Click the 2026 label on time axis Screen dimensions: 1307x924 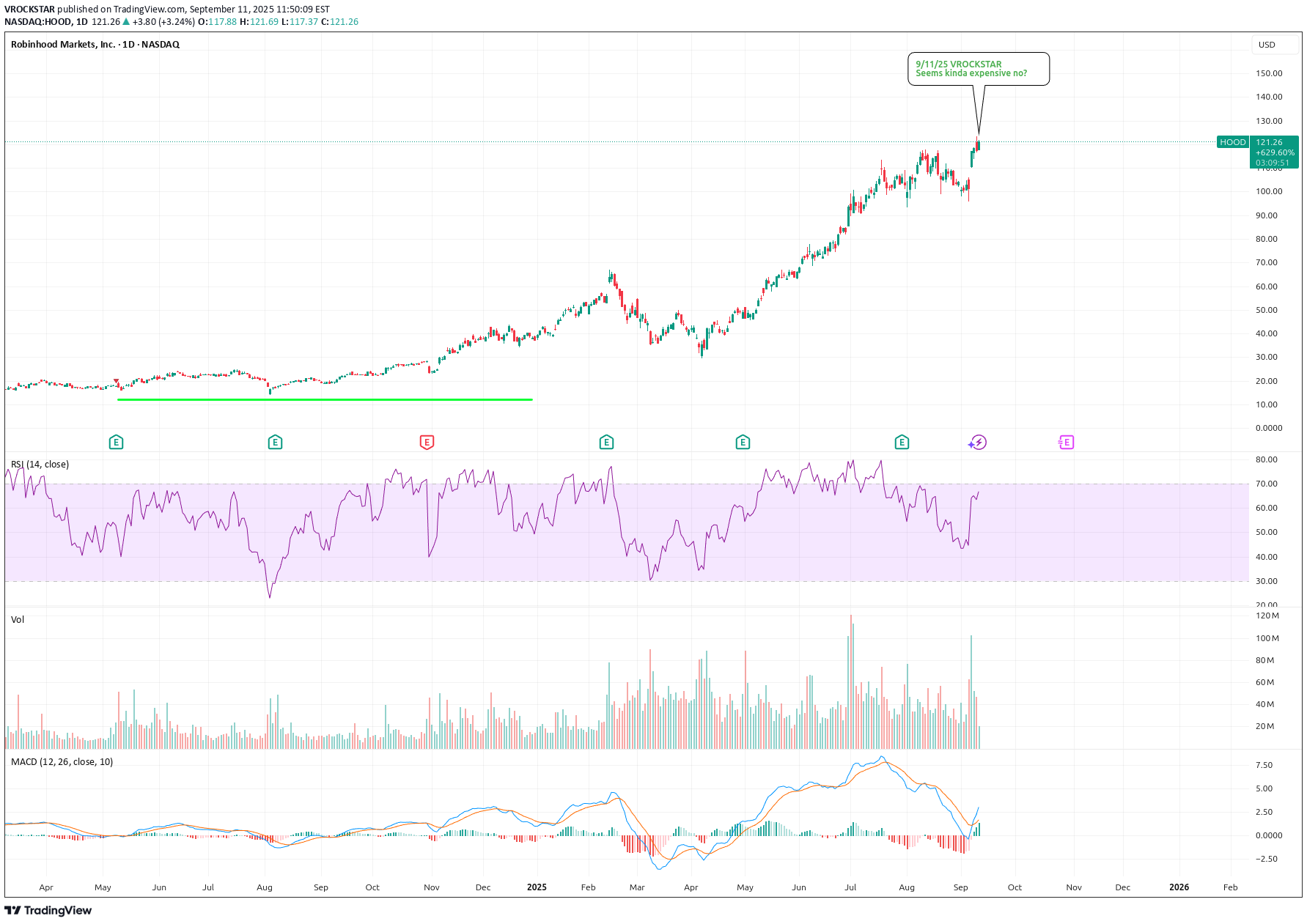(x=1179, y=887)
